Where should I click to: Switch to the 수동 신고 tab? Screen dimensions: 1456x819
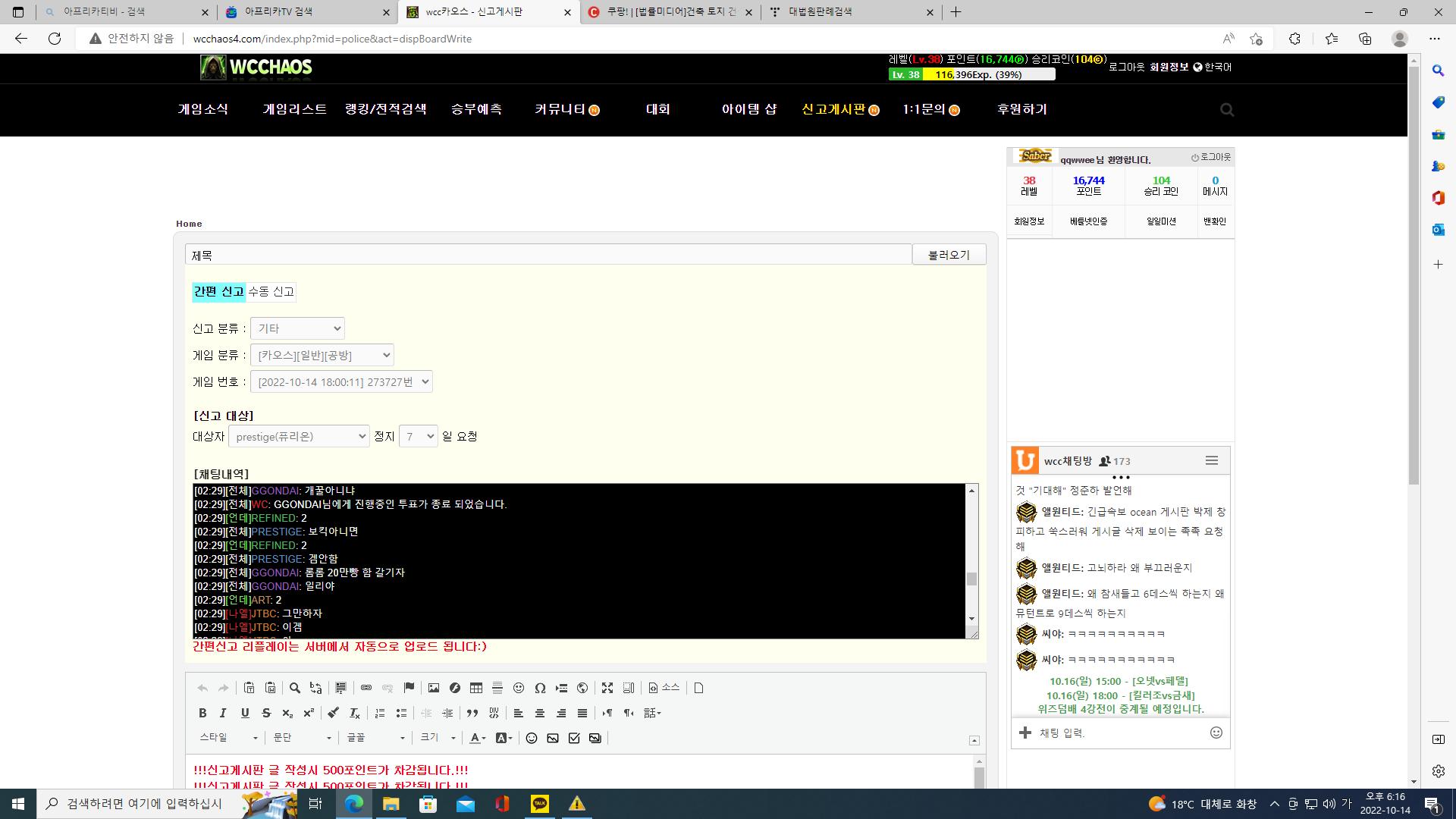point(271,292)
